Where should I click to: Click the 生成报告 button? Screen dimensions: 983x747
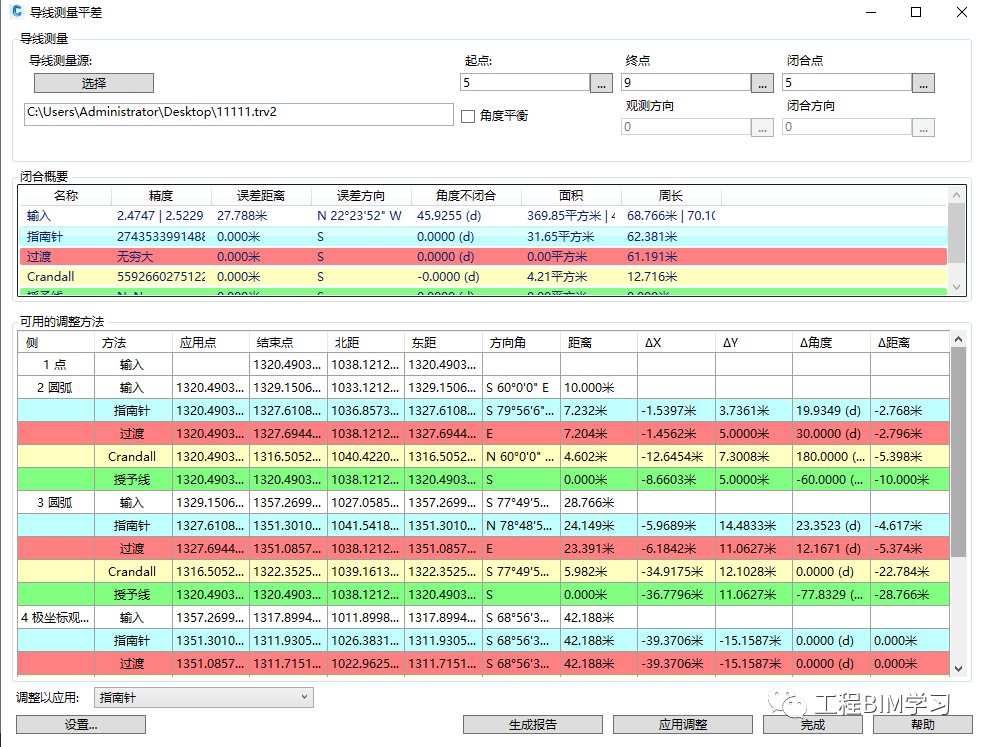click(533, 724)
